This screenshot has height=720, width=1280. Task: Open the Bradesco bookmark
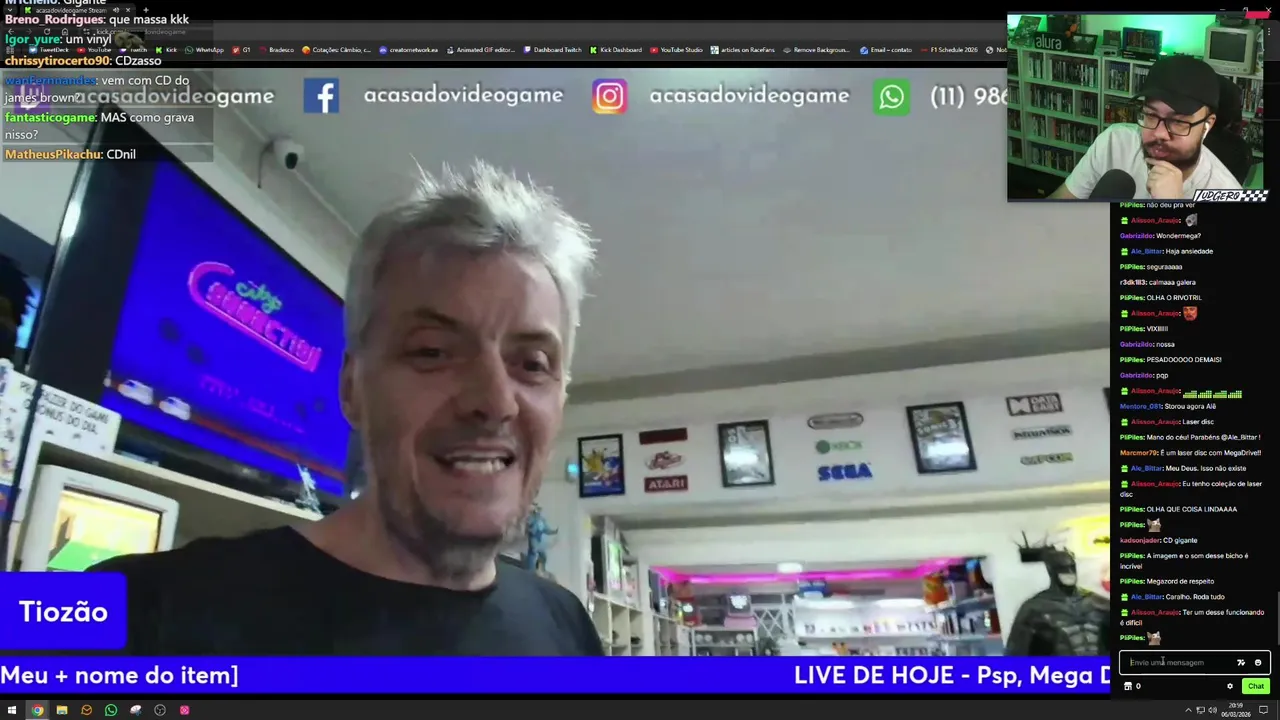(x=275, y=50)
